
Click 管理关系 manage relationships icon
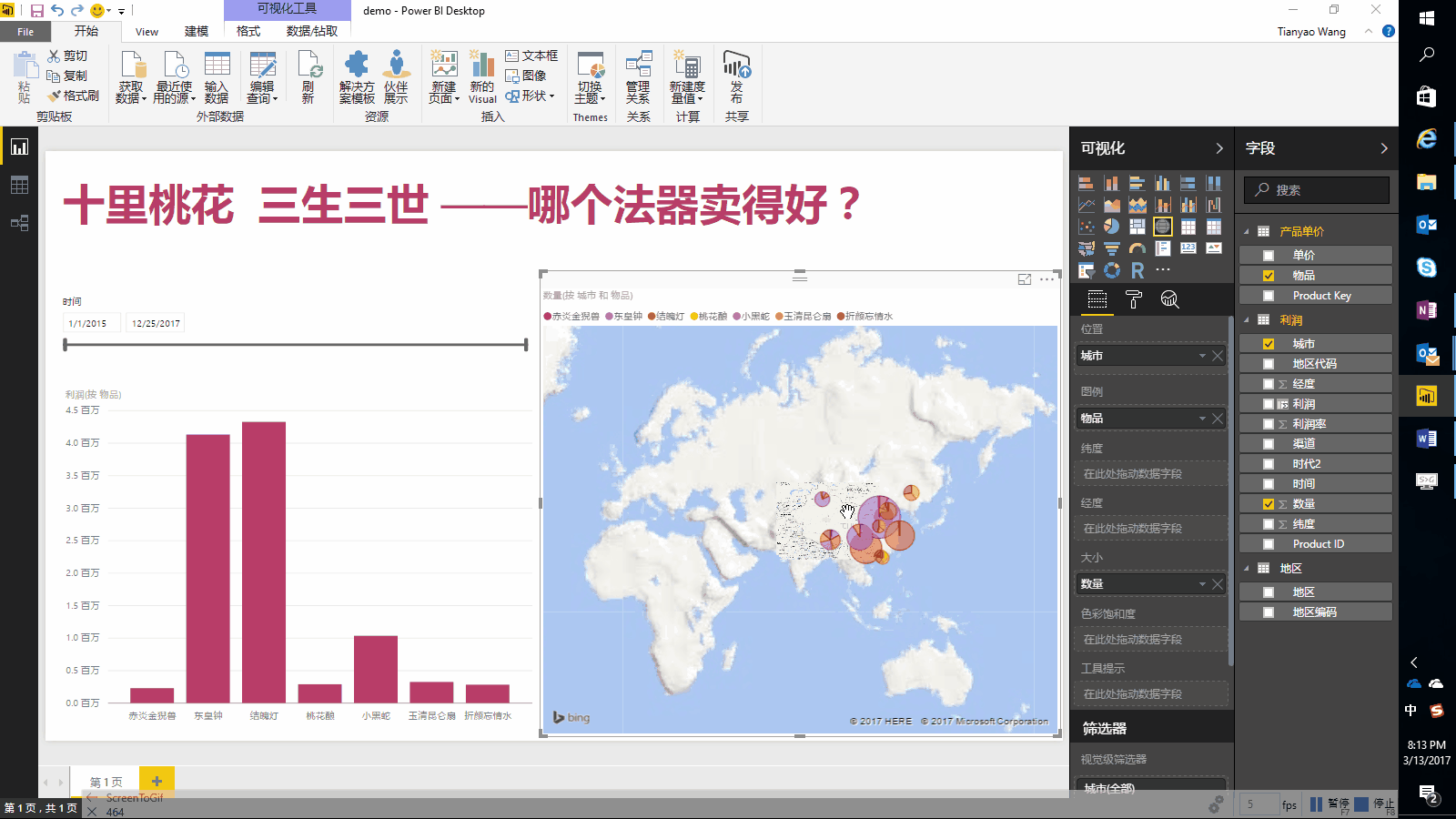(x=638, y=78)
